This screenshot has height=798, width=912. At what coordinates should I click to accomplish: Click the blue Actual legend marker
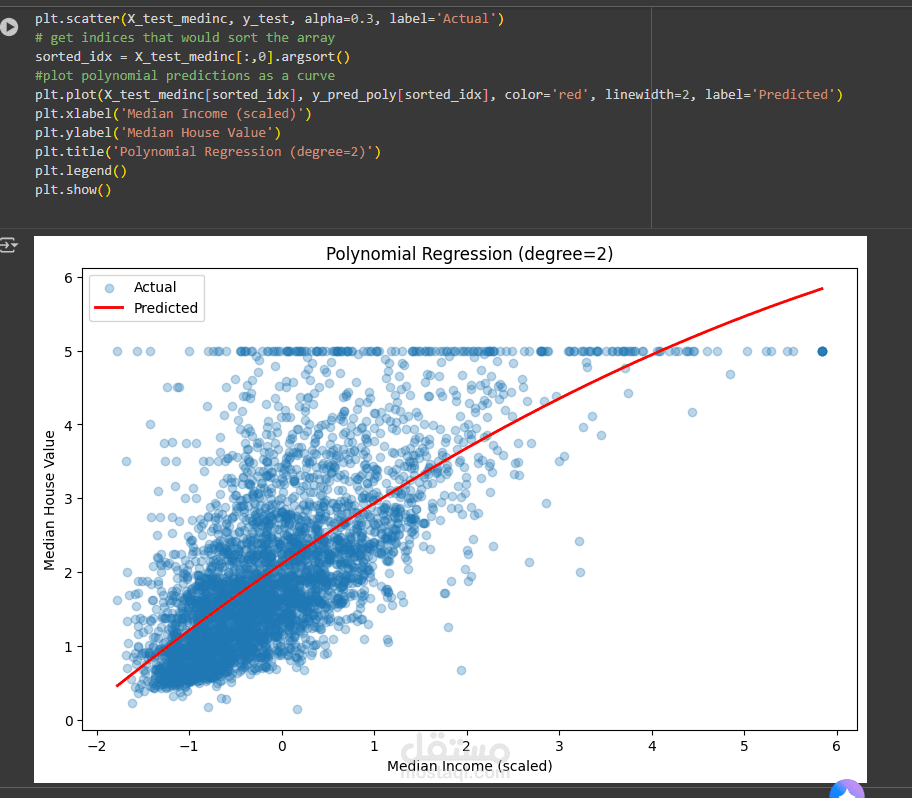pos(109,288)
